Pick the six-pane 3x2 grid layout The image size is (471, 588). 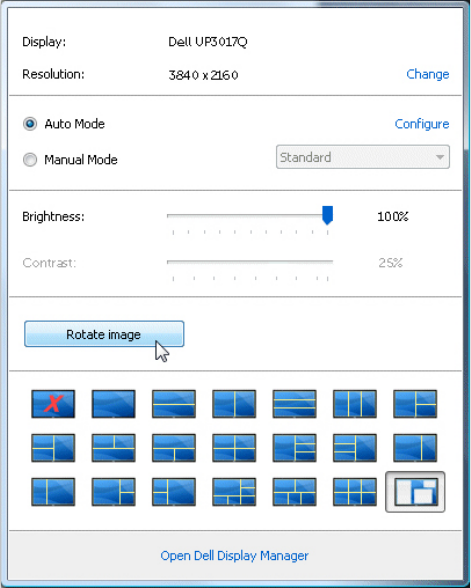(x=355, y=492)
